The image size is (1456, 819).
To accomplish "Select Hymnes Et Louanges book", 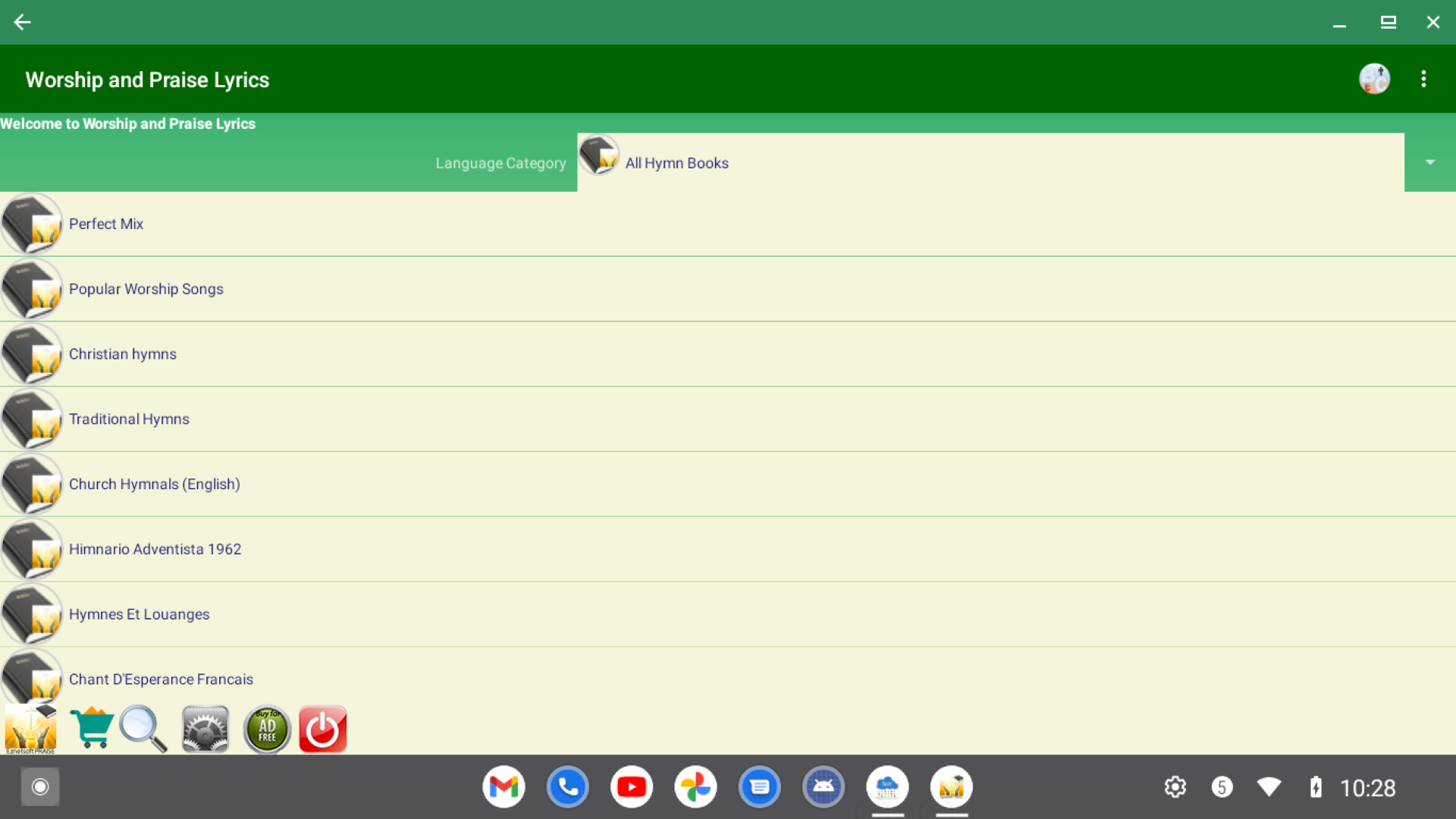I will [x=728, y=614].
